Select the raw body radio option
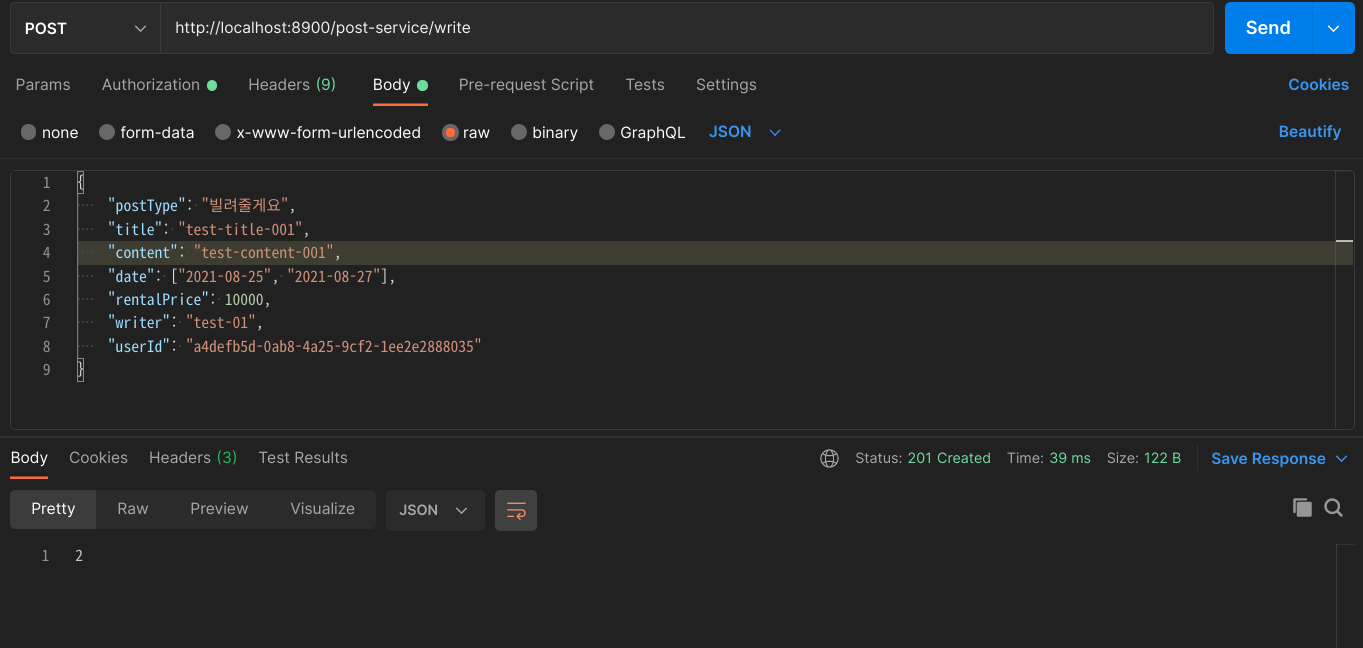 pos(466,132)
